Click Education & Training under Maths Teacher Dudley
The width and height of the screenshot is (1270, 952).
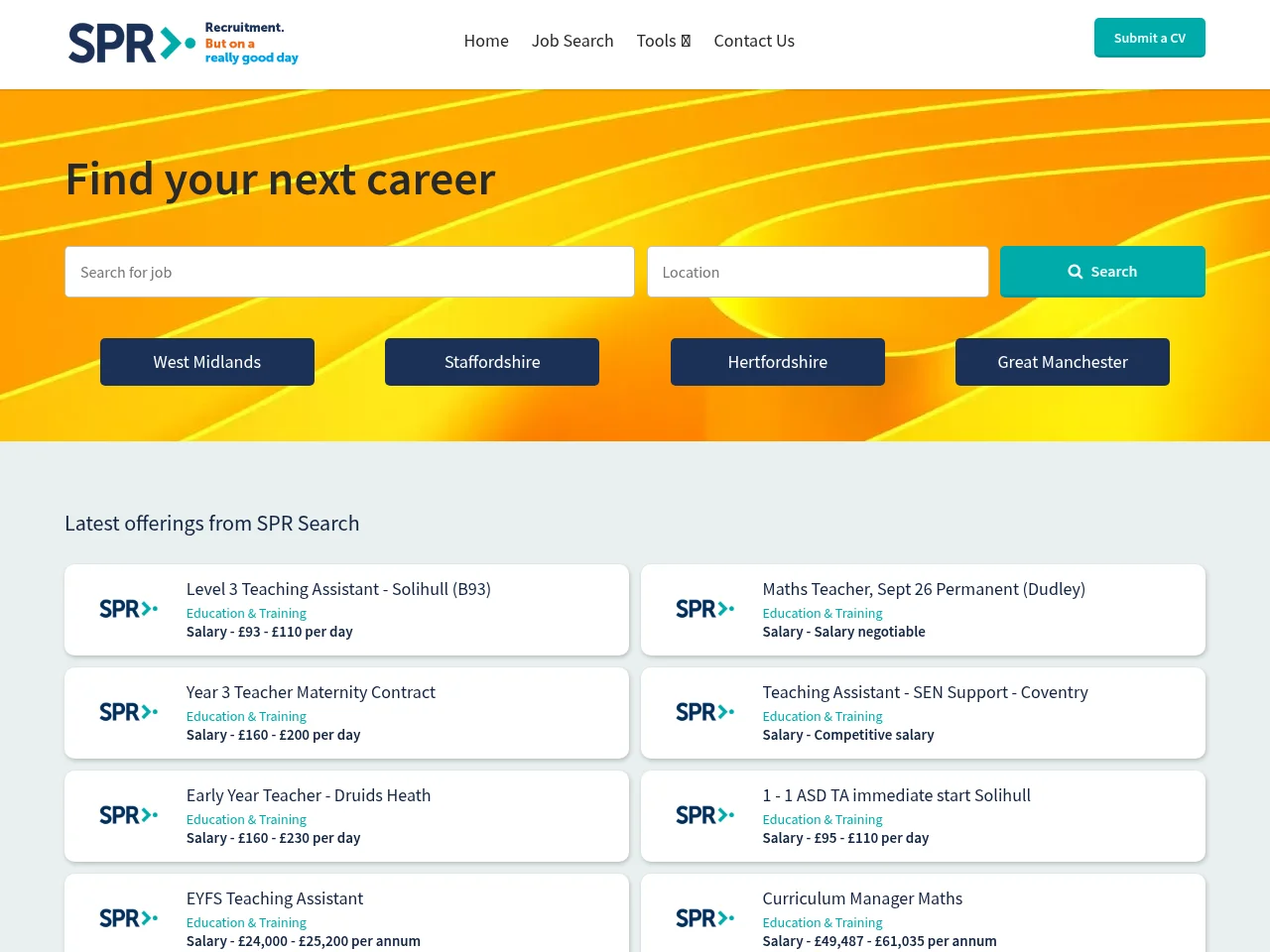point(823,614)
